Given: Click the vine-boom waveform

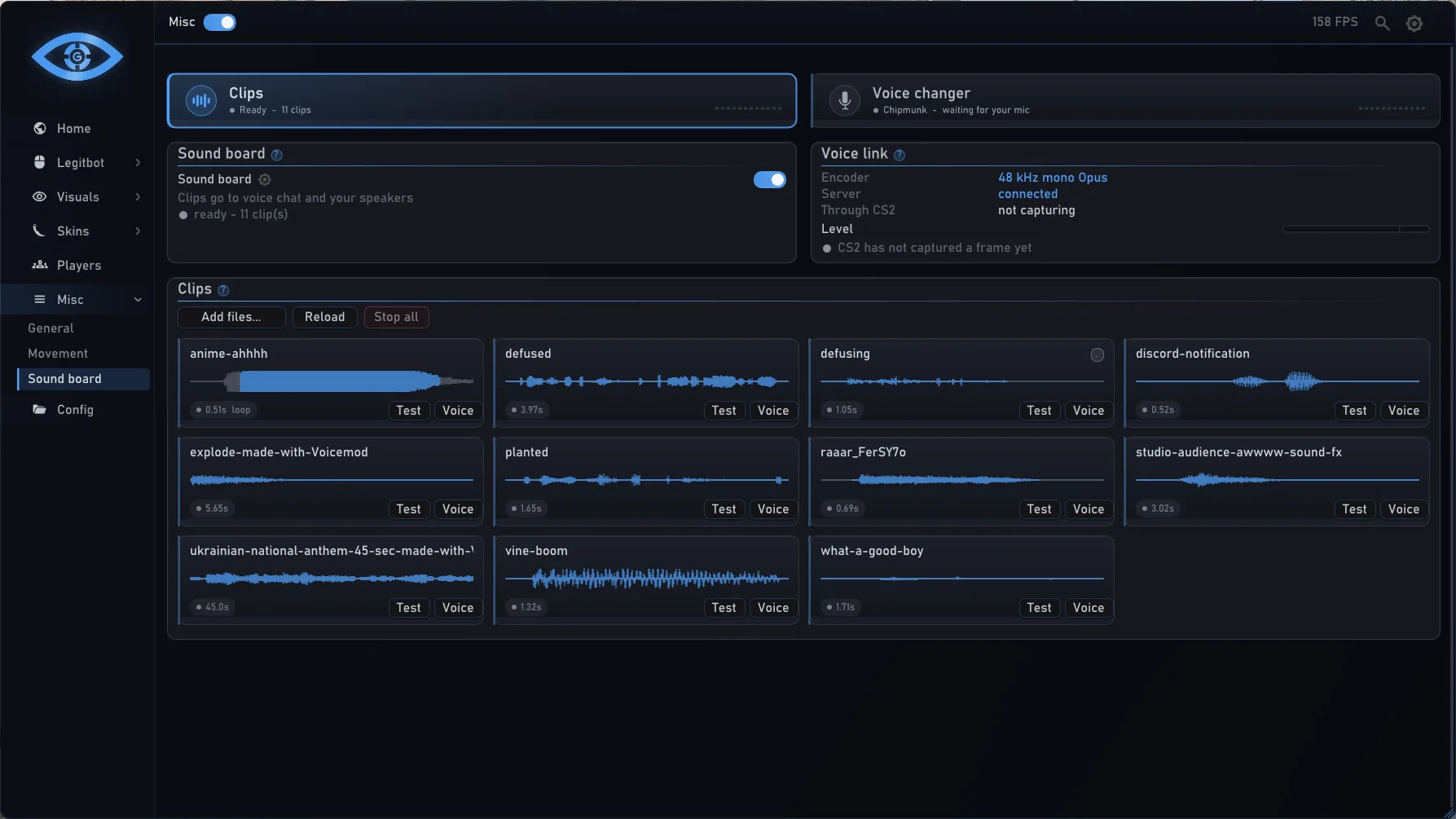Looking at the screenshot, I should 647,579.
